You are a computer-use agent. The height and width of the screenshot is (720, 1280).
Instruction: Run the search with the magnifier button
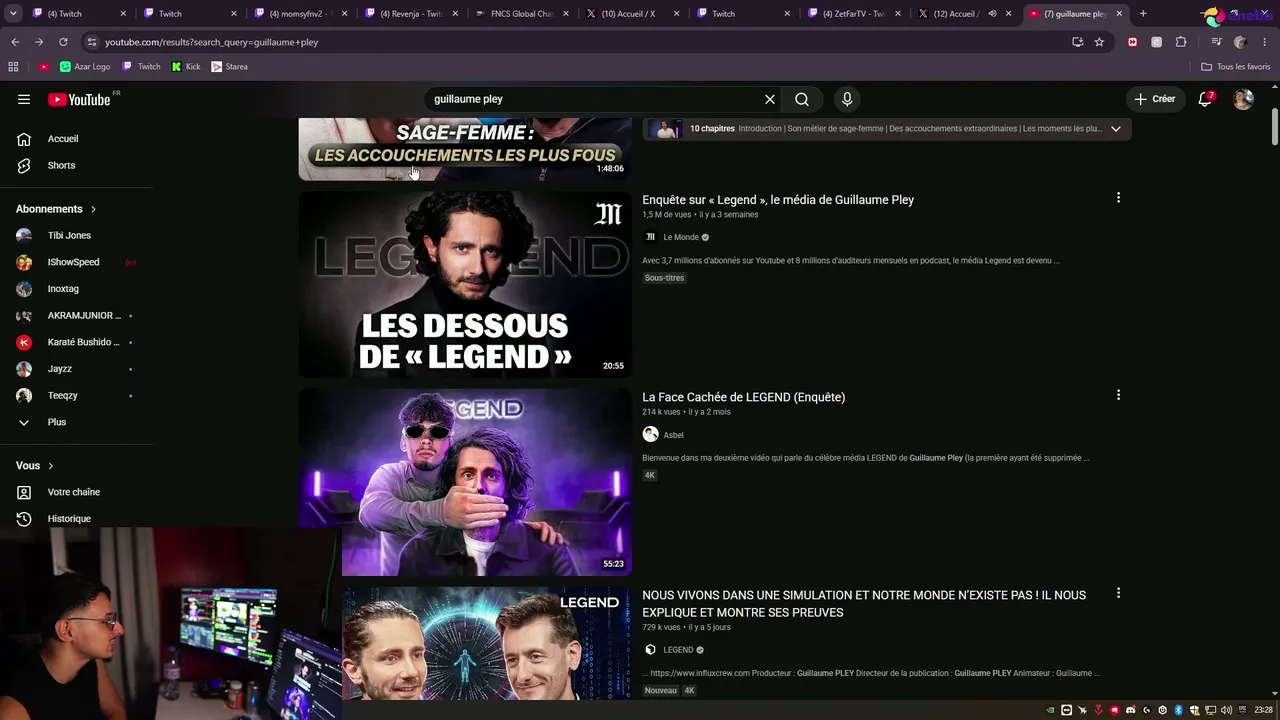pyautogui.click(x=802, y=99)
